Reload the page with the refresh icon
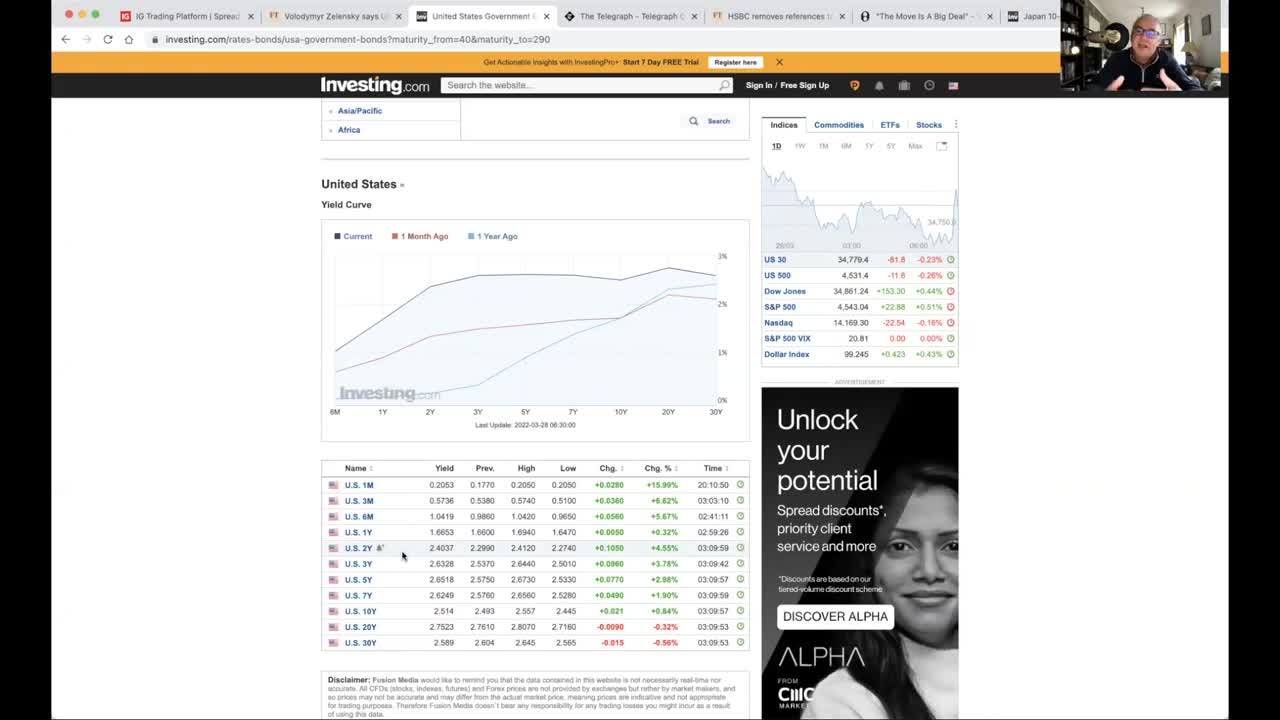This screenshot has height=720, width=1280. (x=107, y=39)
